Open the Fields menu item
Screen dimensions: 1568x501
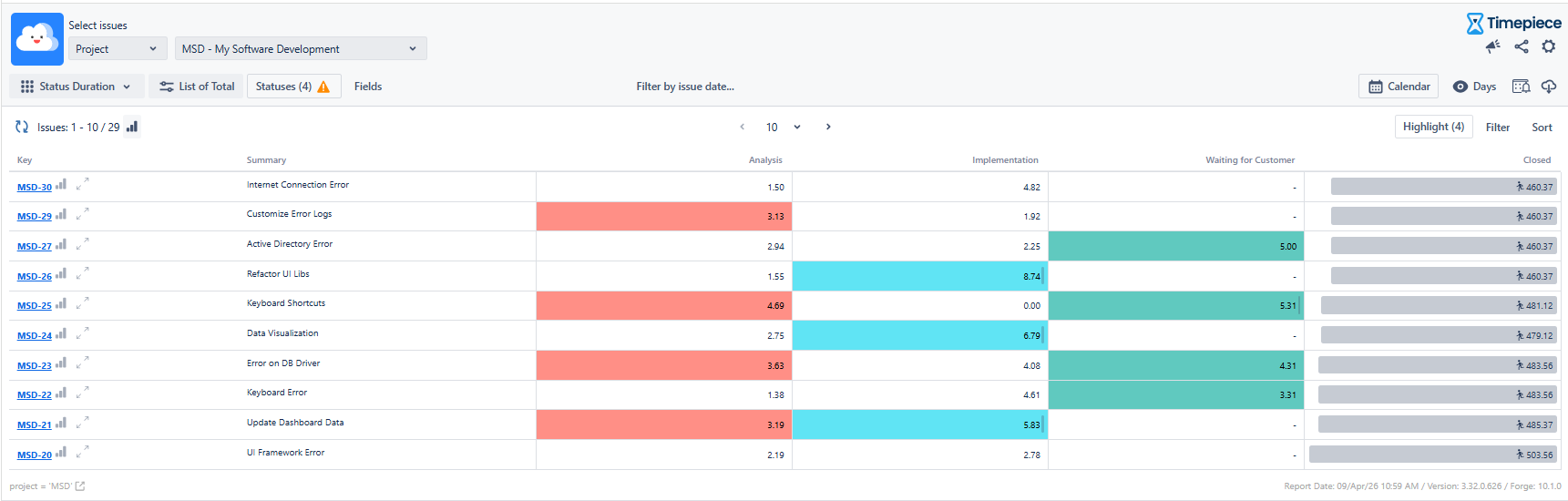368,87
